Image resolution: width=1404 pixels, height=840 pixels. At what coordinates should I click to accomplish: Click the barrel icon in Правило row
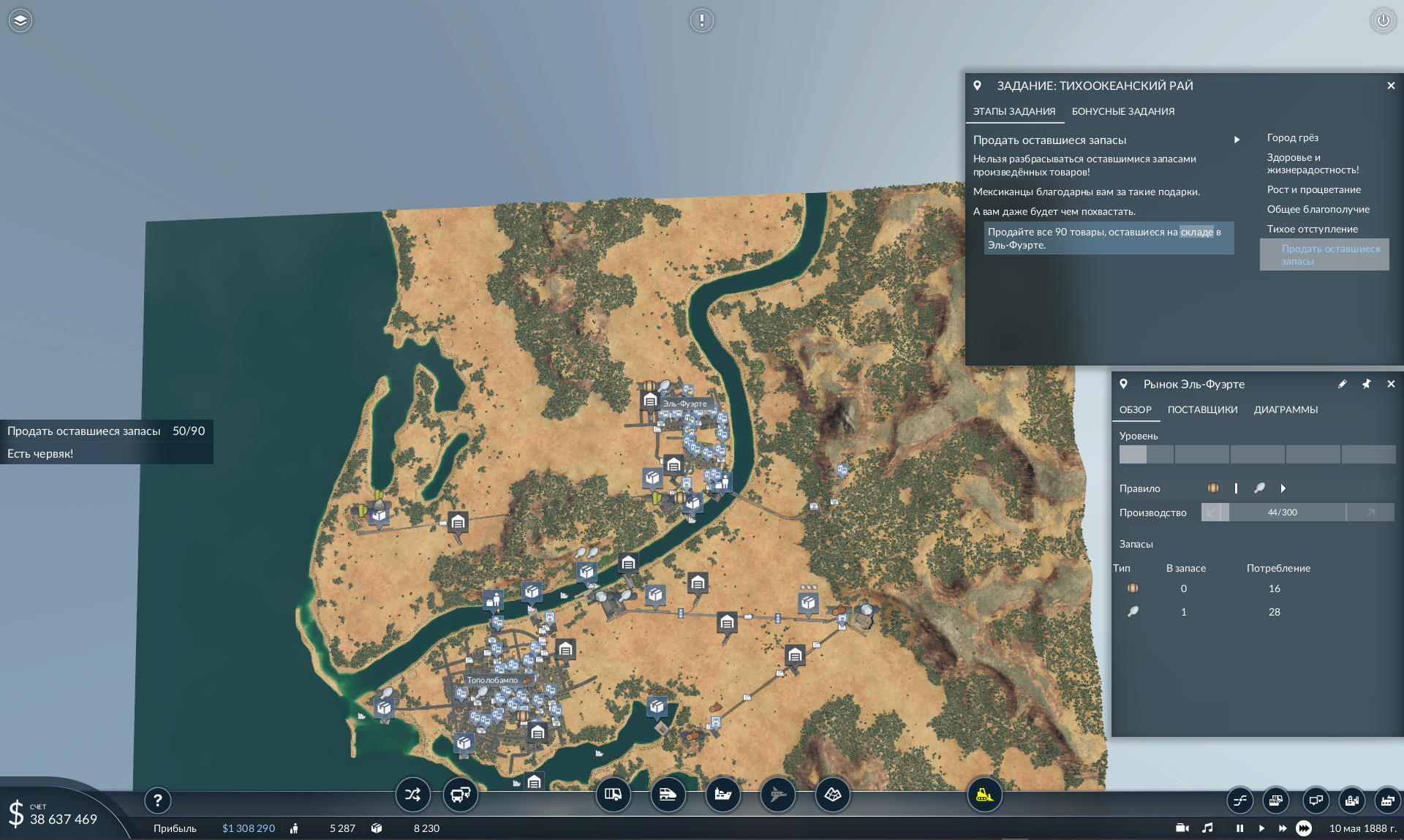coord(1213,488)
